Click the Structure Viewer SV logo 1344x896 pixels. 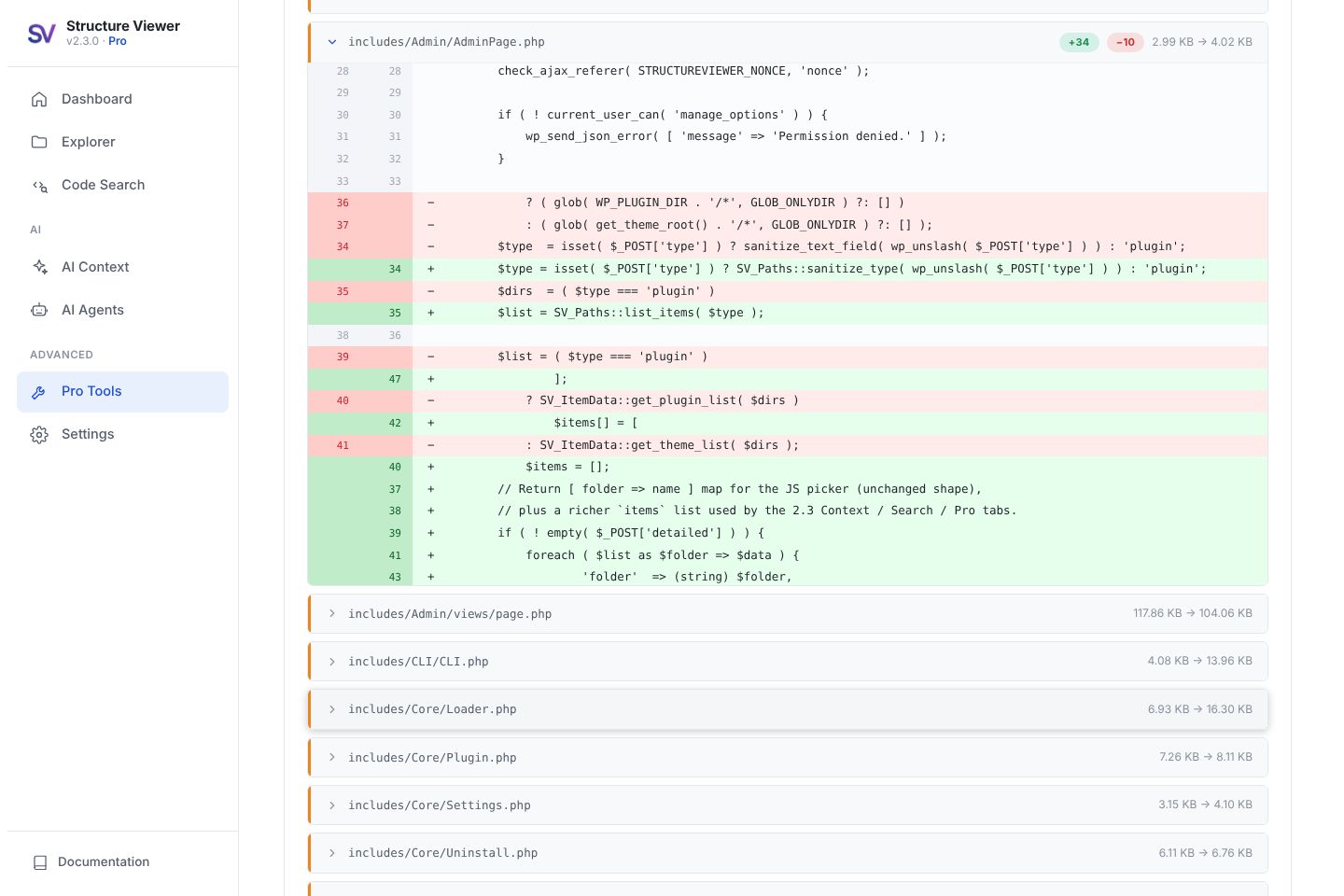coord(41,34)
